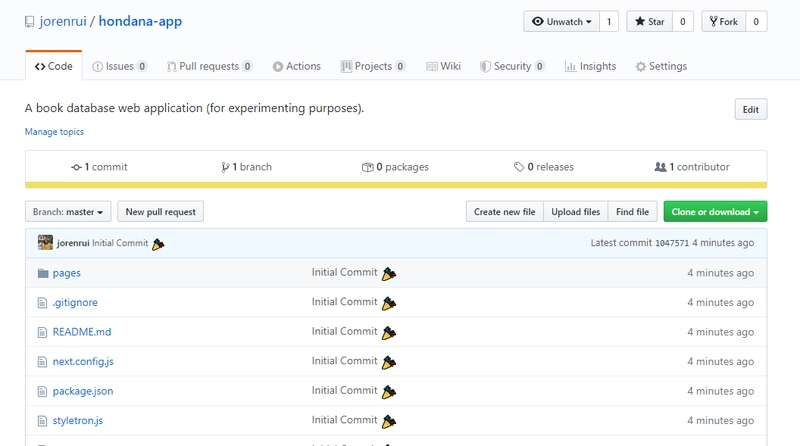800x446 pixels.
Task: Switch to the Issues tab
Action: point(119,66)
